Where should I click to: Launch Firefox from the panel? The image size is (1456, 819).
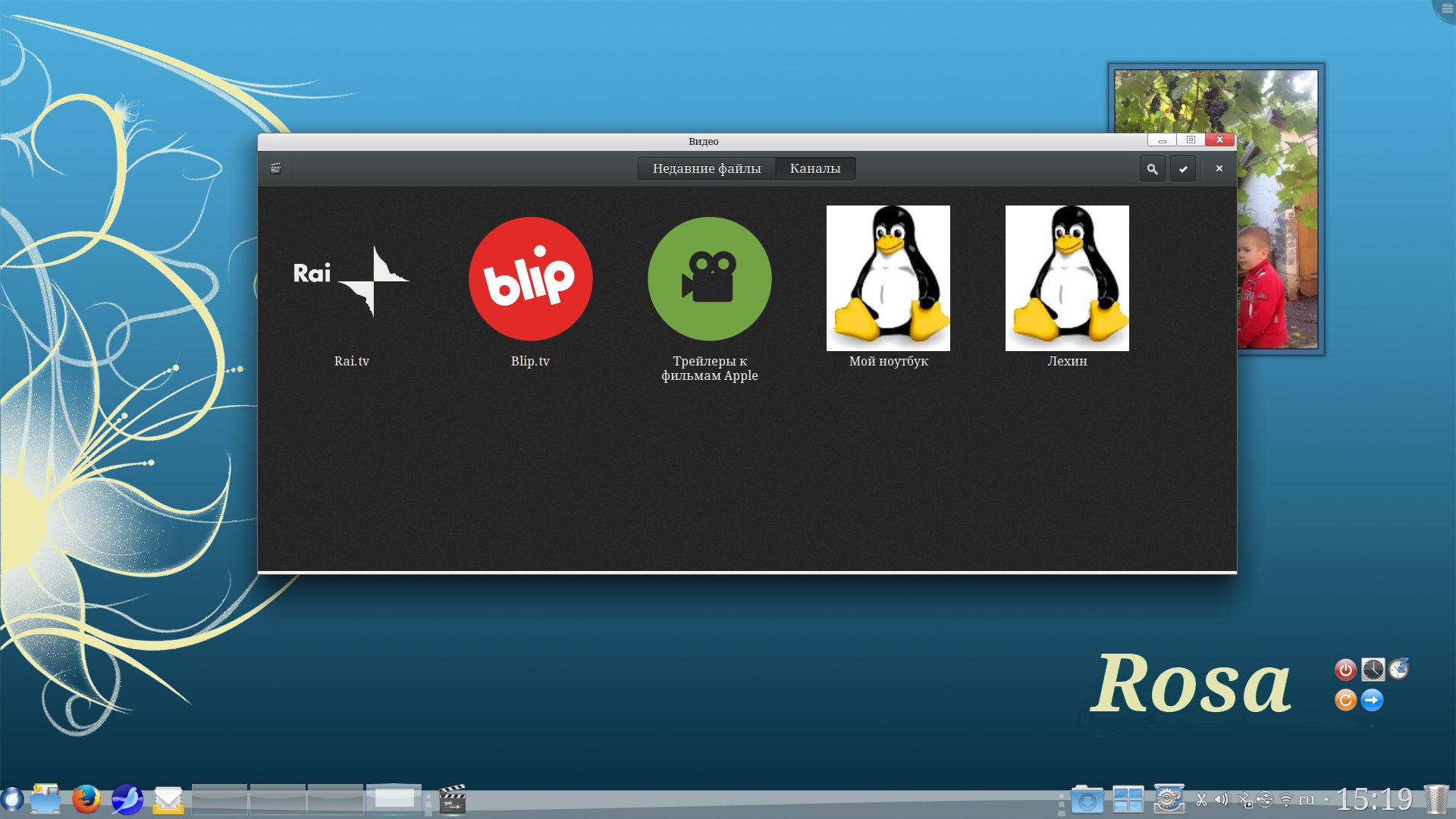coord(86,799)
